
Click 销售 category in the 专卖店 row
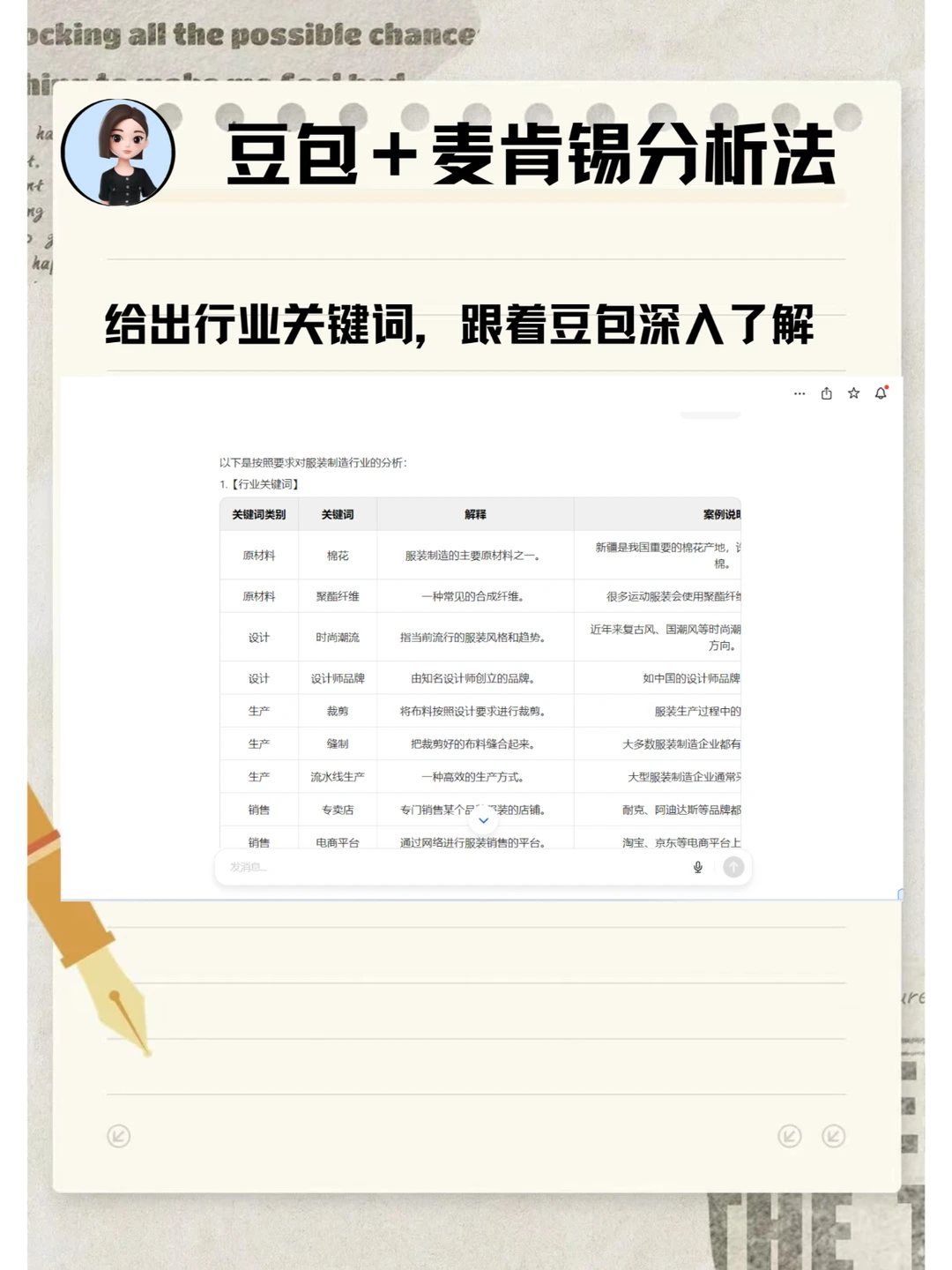259,810
